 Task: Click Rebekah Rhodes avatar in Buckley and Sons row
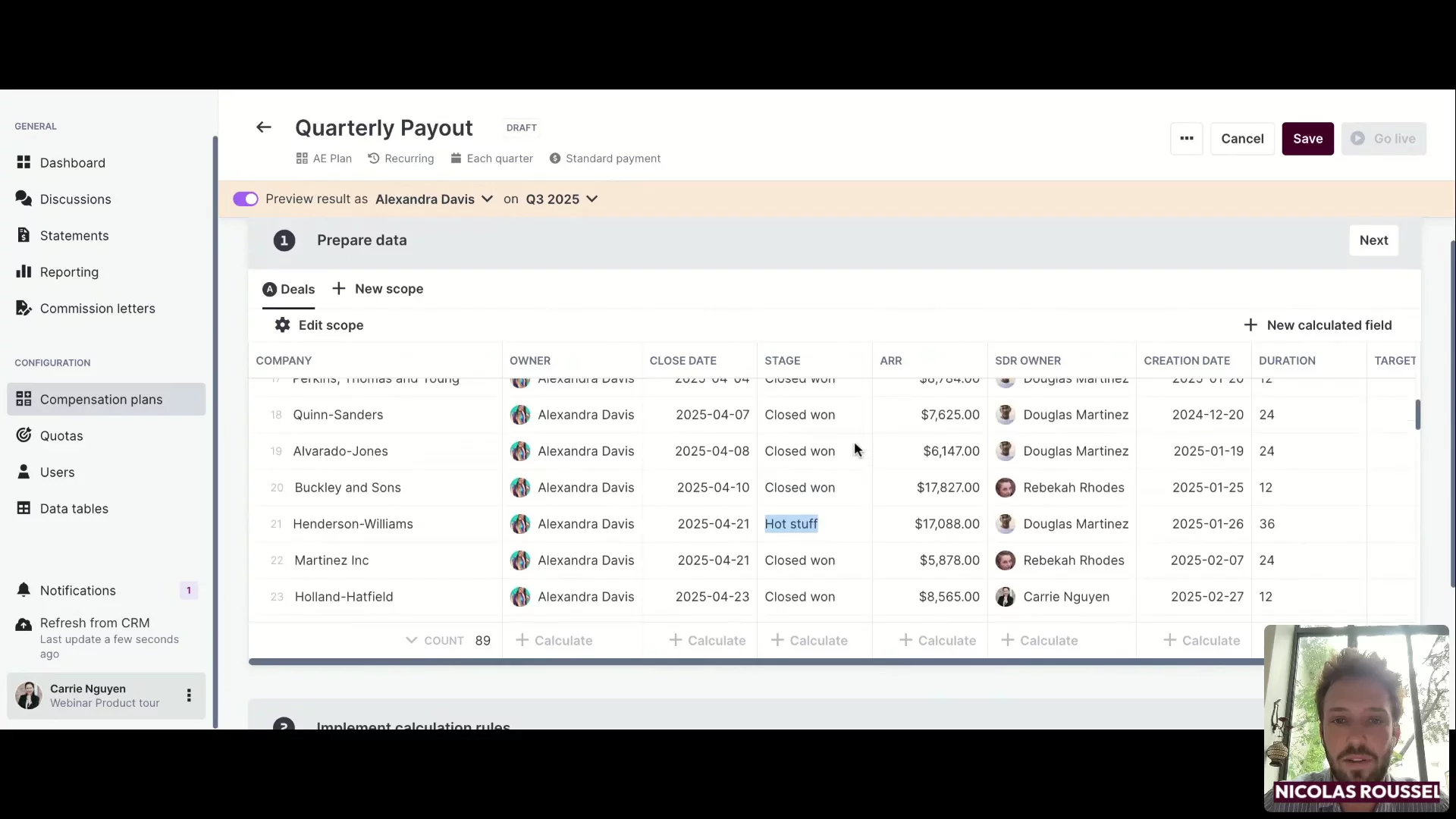[x=1006, y=488]
